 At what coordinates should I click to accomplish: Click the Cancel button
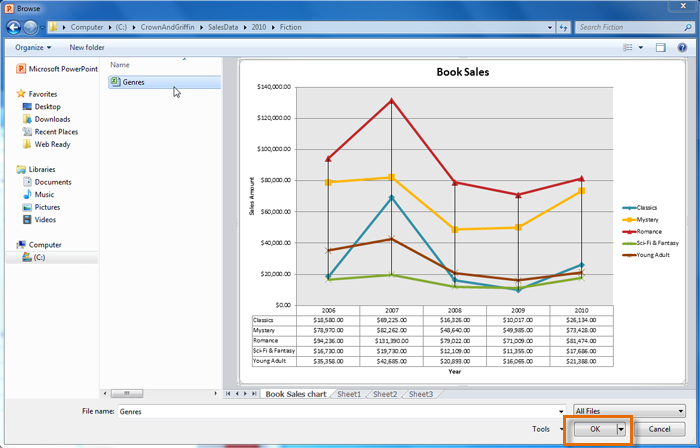pos(660,429)
